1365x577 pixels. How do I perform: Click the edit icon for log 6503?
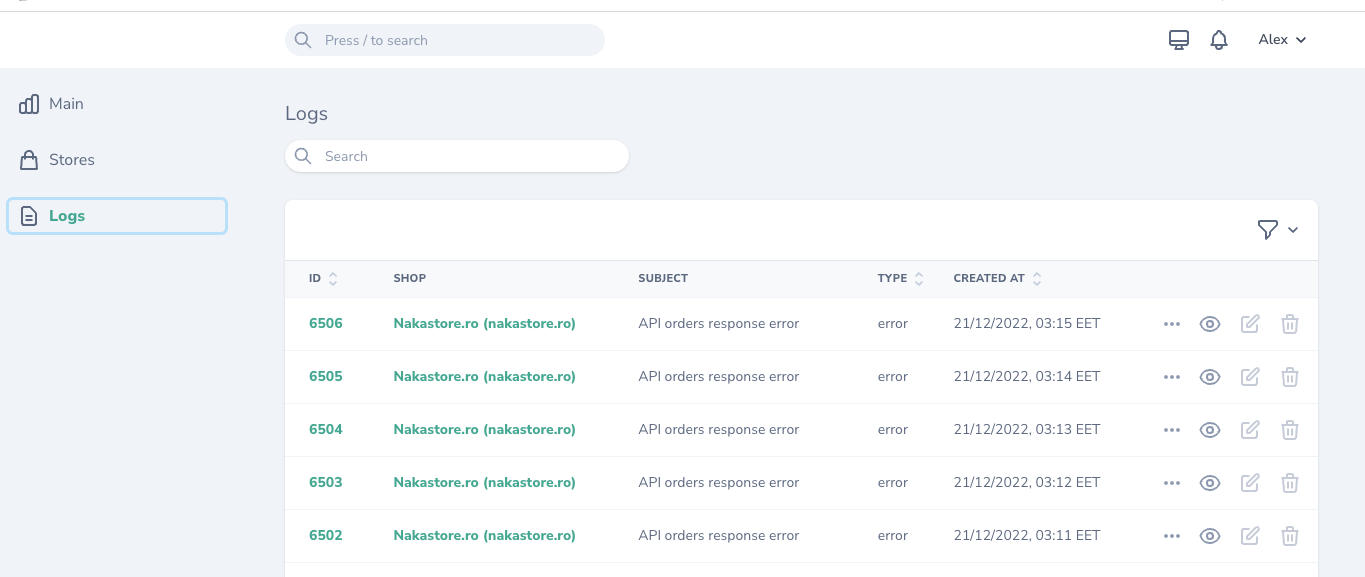pos(1250,483)
